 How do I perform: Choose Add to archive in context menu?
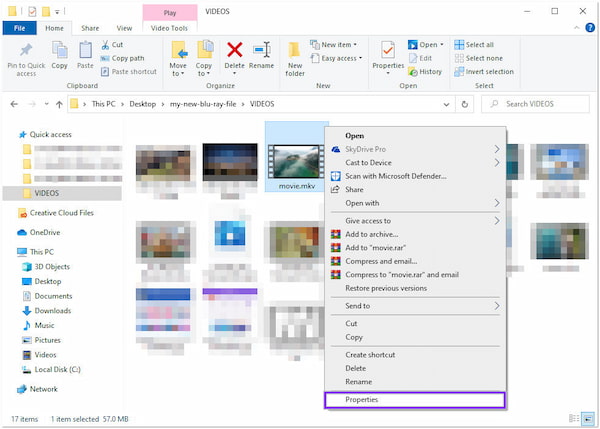pyautogui.click(x=415, y=234)
